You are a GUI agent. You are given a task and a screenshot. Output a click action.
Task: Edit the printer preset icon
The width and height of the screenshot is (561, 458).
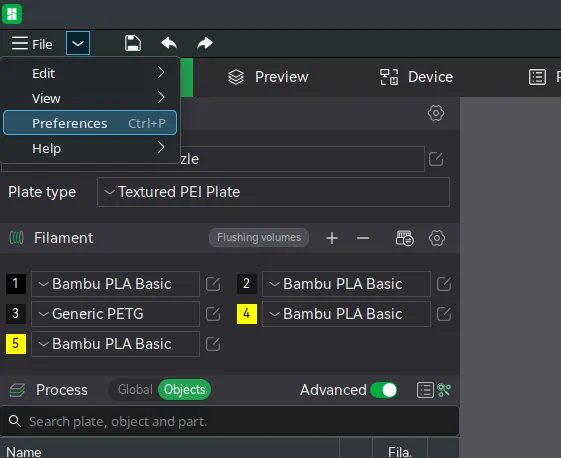436,159
